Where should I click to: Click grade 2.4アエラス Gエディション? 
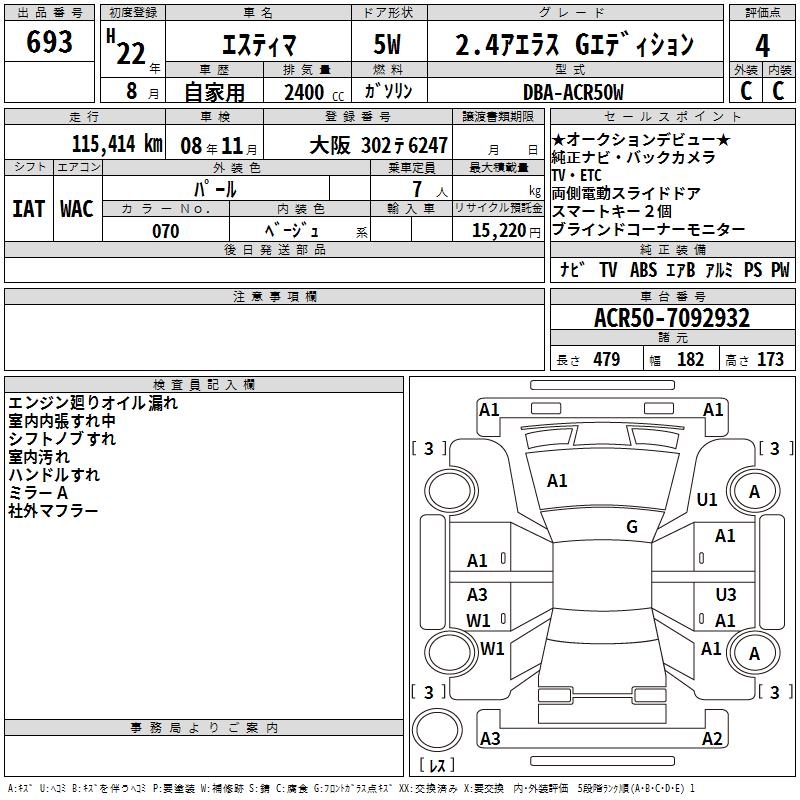click(574, 45)
